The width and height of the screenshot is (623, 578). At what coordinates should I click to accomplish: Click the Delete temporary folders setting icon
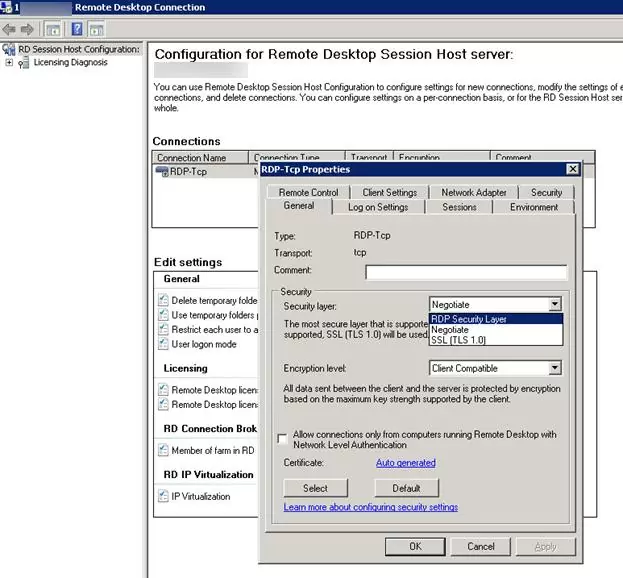coord(163,300)
